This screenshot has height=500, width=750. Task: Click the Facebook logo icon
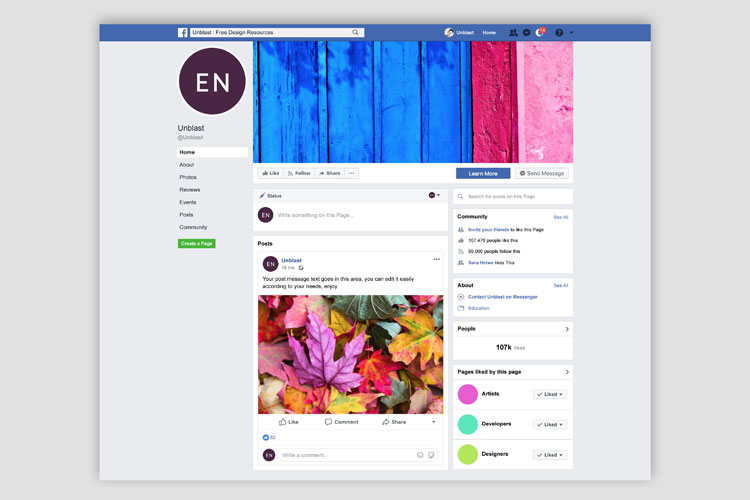[183, 33]
